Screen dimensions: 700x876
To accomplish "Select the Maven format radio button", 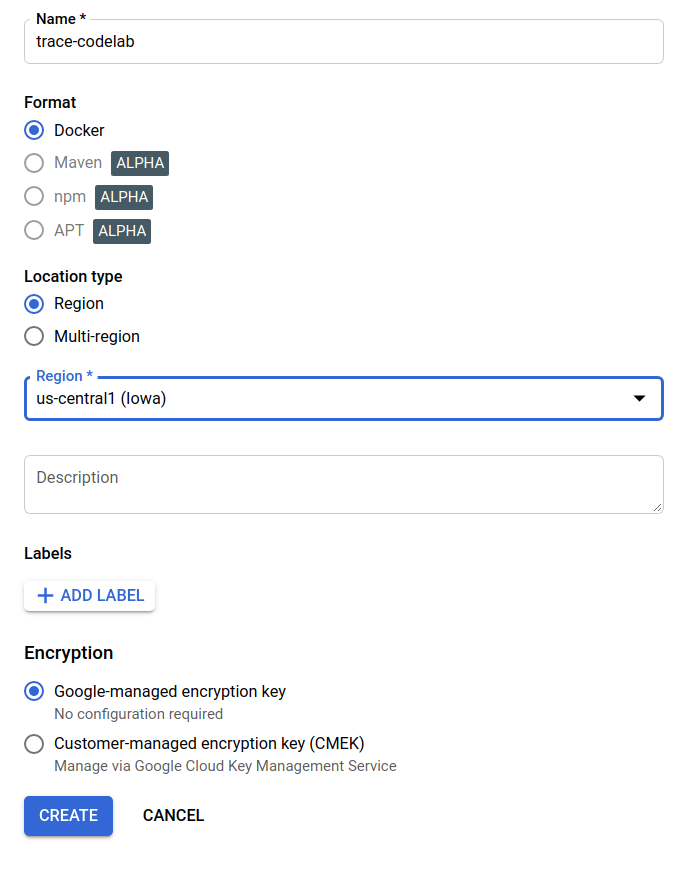I will (34, 163).
